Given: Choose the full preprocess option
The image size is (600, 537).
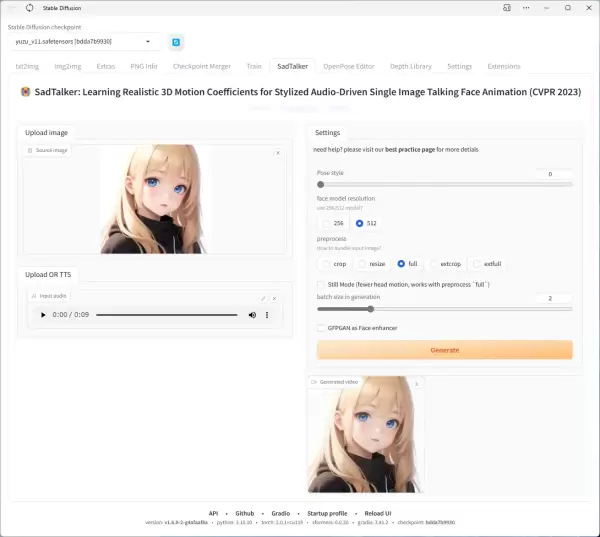Looking at the screenshot, I should click(x=407, y=264).
